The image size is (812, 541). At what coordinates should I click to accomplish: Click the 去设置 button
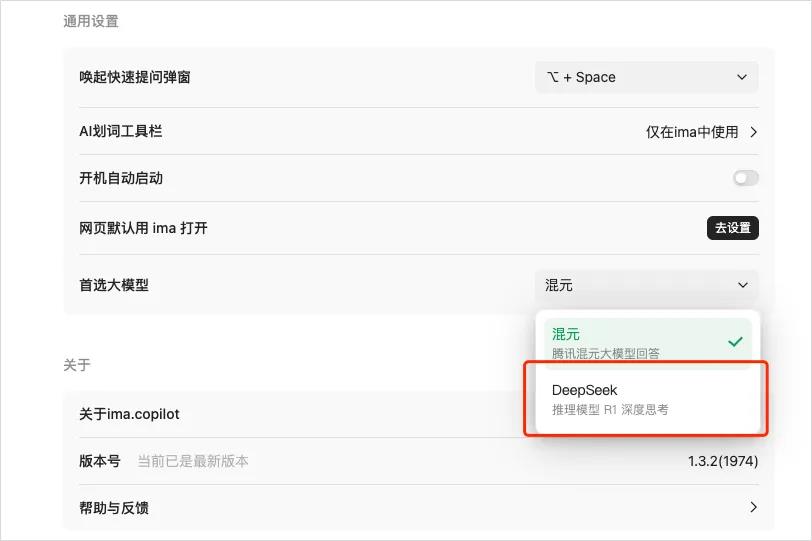[x=732, y=228]
